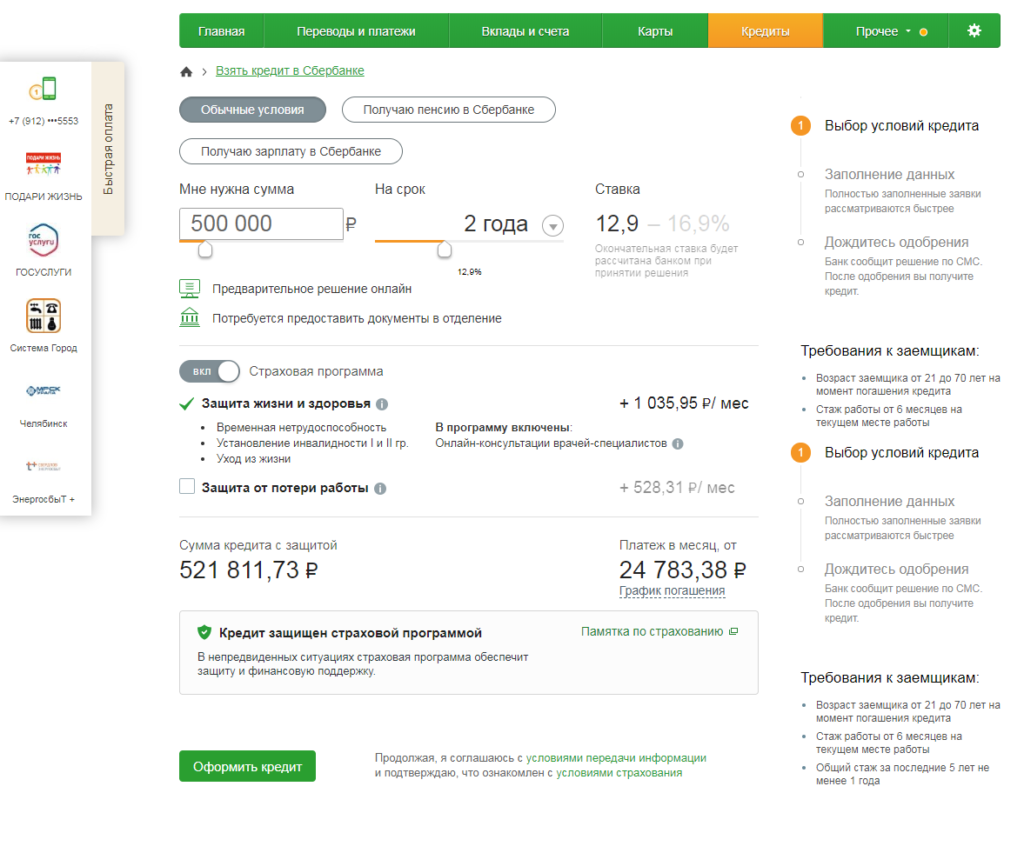Viewport: 1024px width, 853px height.
Task: Open the Переводы и платежи tab
Action: click(x=356, y=31)
